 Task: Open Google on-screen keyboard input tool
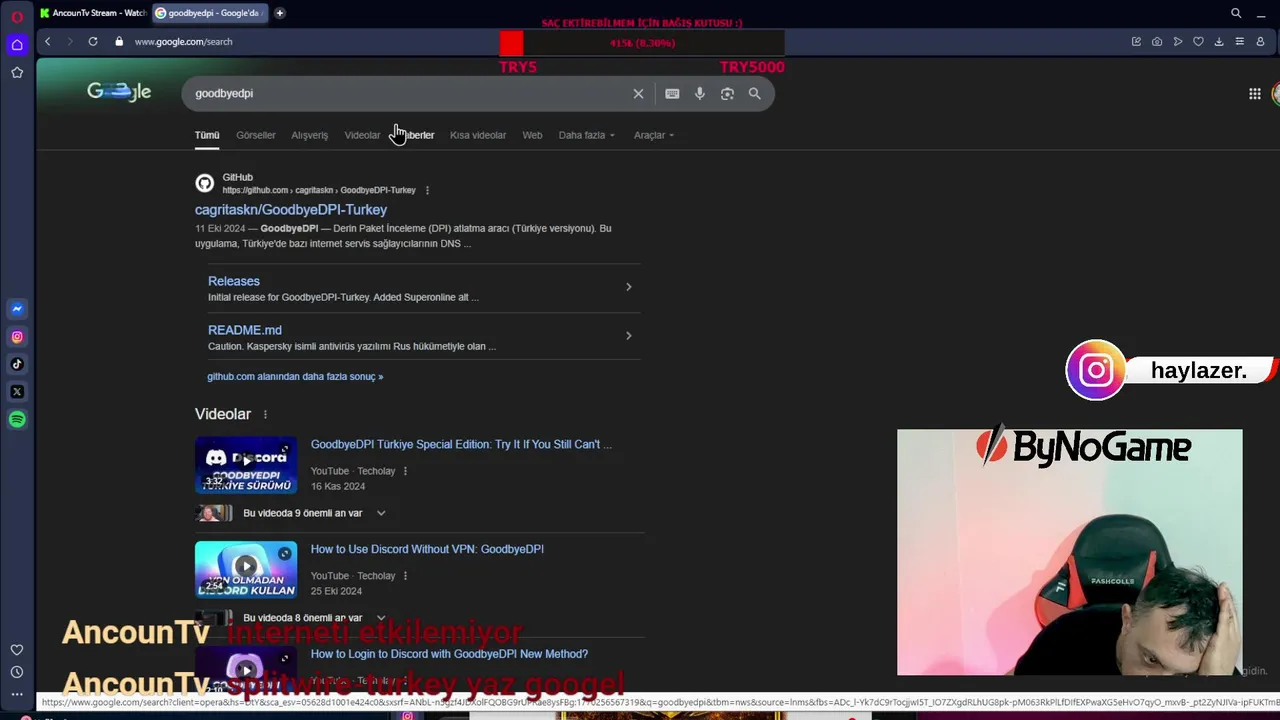pos(672,94)
